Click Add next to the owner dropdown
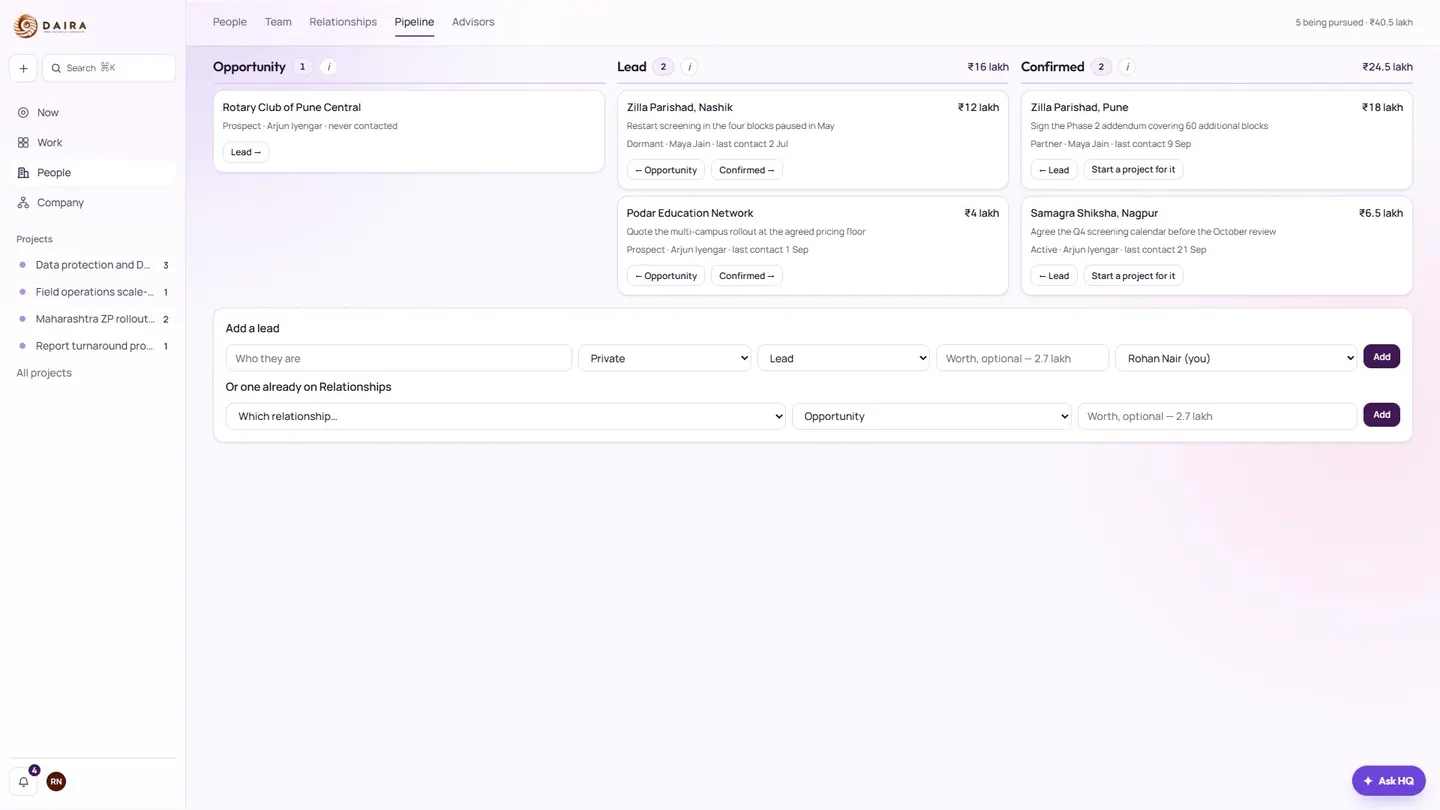The height and width of the screenshot is (810, 1440). pyautogui.click(x=1382, y=357)
